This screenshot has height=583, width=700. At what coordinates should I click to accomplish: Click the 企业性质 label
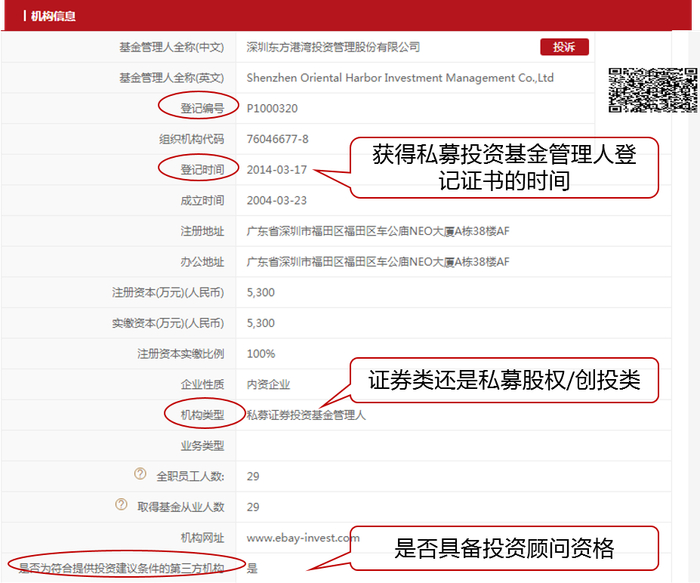click(202, 384)
